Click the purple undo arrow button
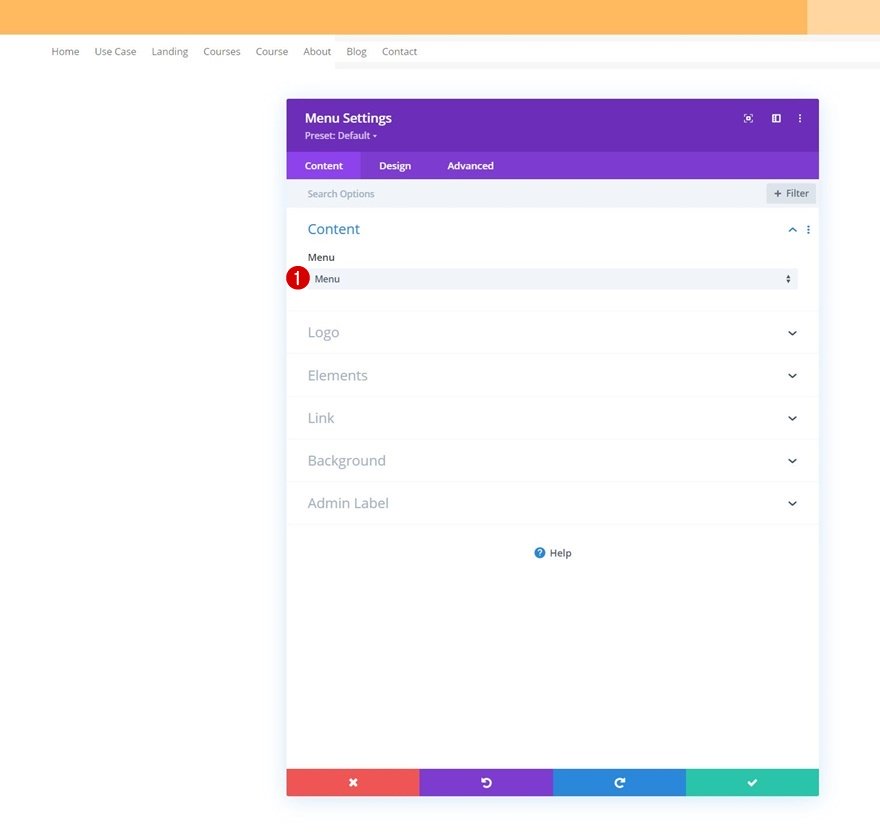The height and width of the screenshot is (838, 880). coord(486,782)
